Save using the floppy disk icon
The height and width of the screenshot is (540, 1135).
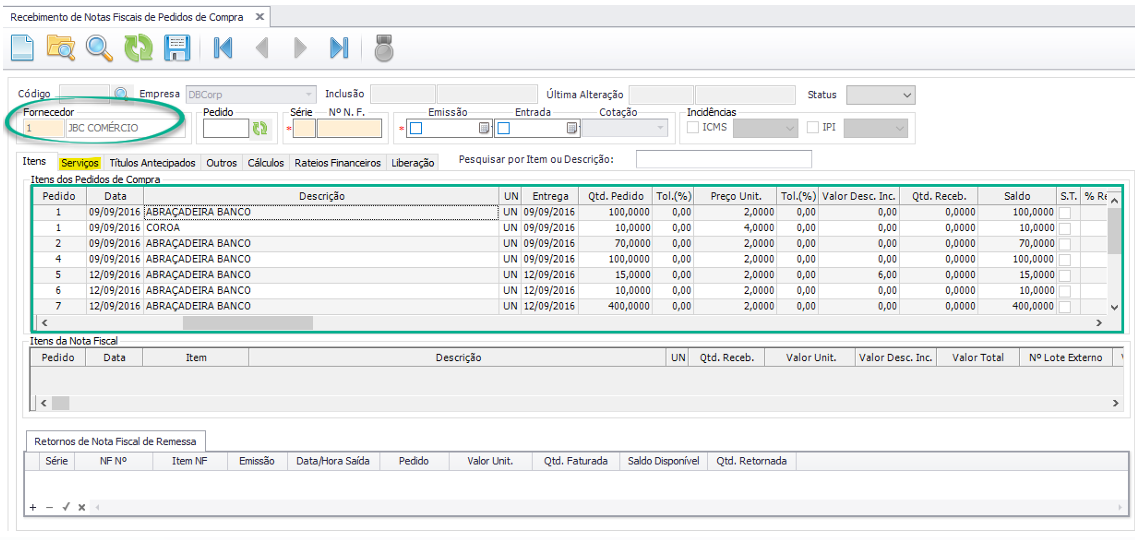pos(177,47)
